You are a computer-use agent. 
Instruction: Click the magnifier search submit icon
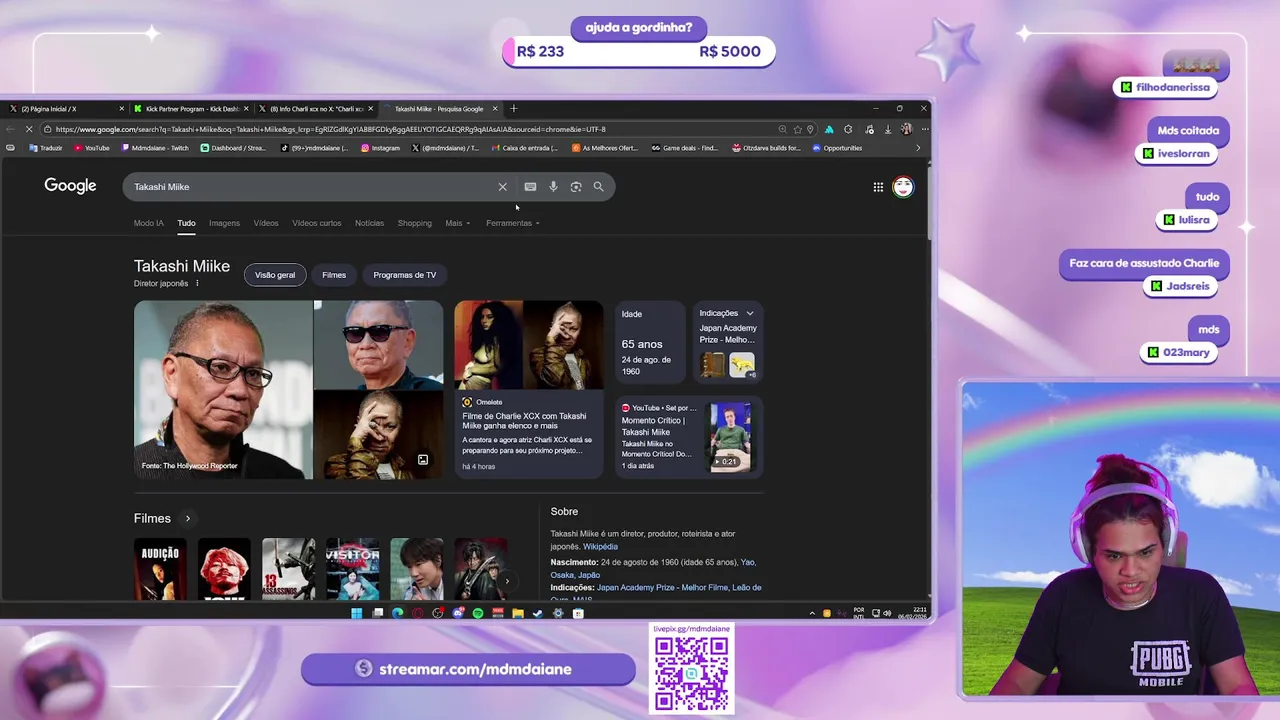598,187
